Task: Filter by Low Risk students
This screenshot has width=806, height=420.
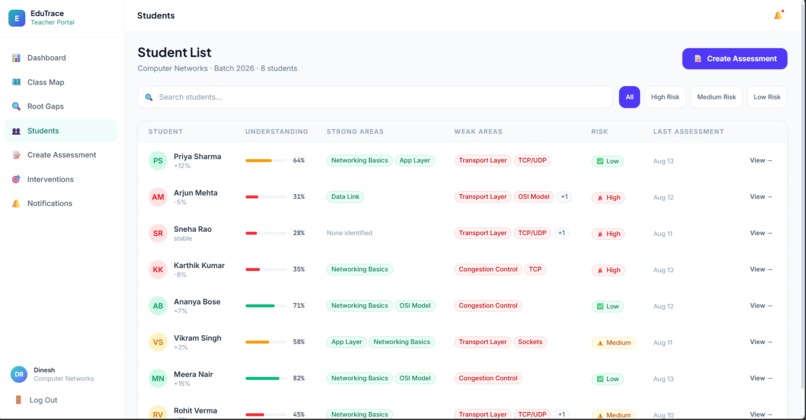Action: (767, 97)
